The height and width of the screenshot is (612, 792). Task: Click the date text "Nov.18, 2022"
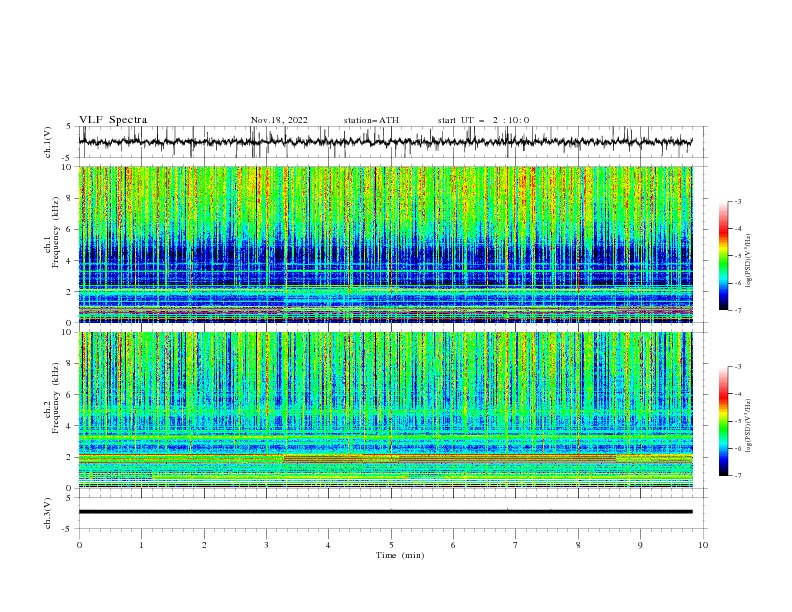click(x=279, y=120)
